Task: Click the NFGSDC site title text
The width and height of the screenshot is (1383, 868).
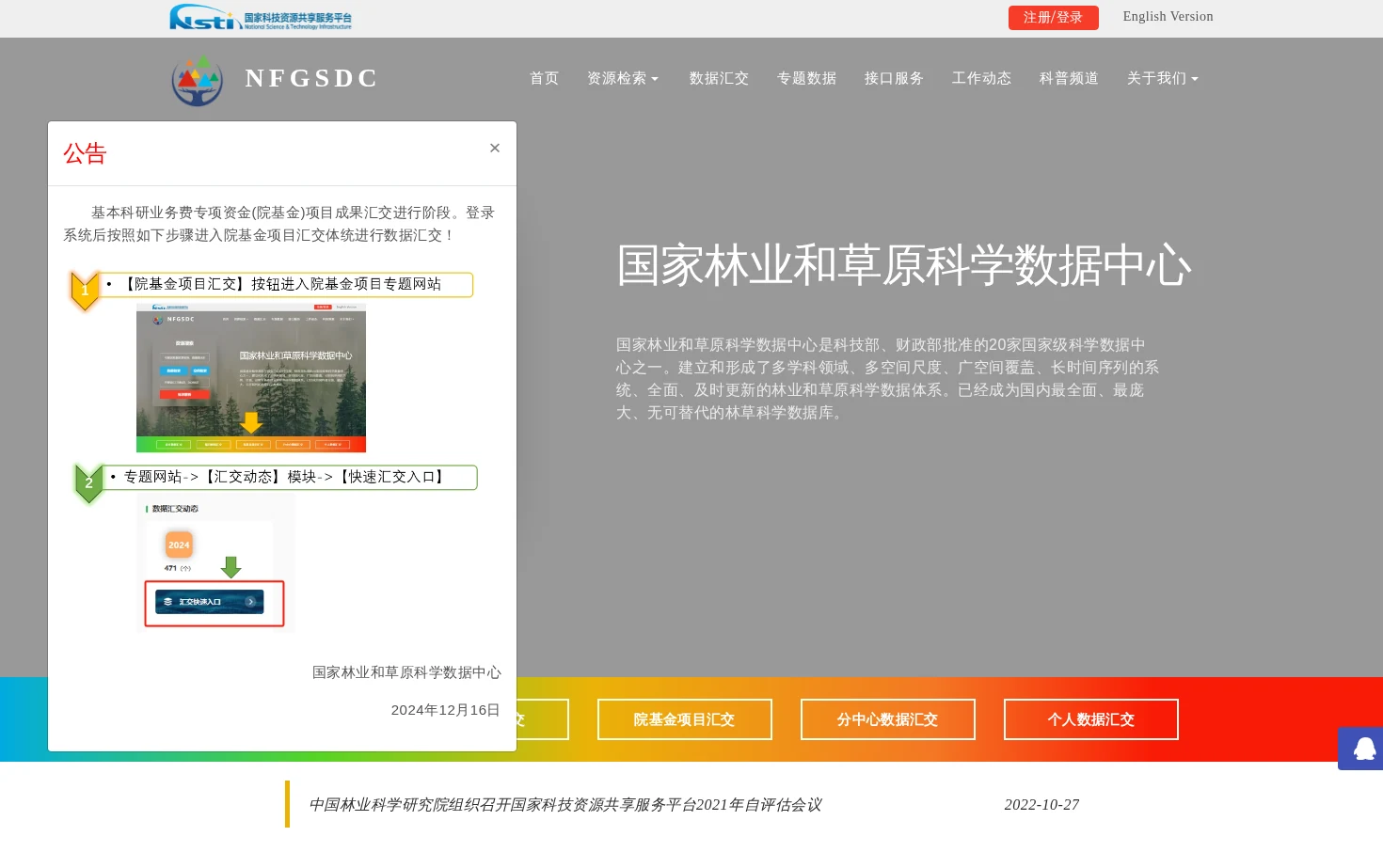Action: point(311,78)
